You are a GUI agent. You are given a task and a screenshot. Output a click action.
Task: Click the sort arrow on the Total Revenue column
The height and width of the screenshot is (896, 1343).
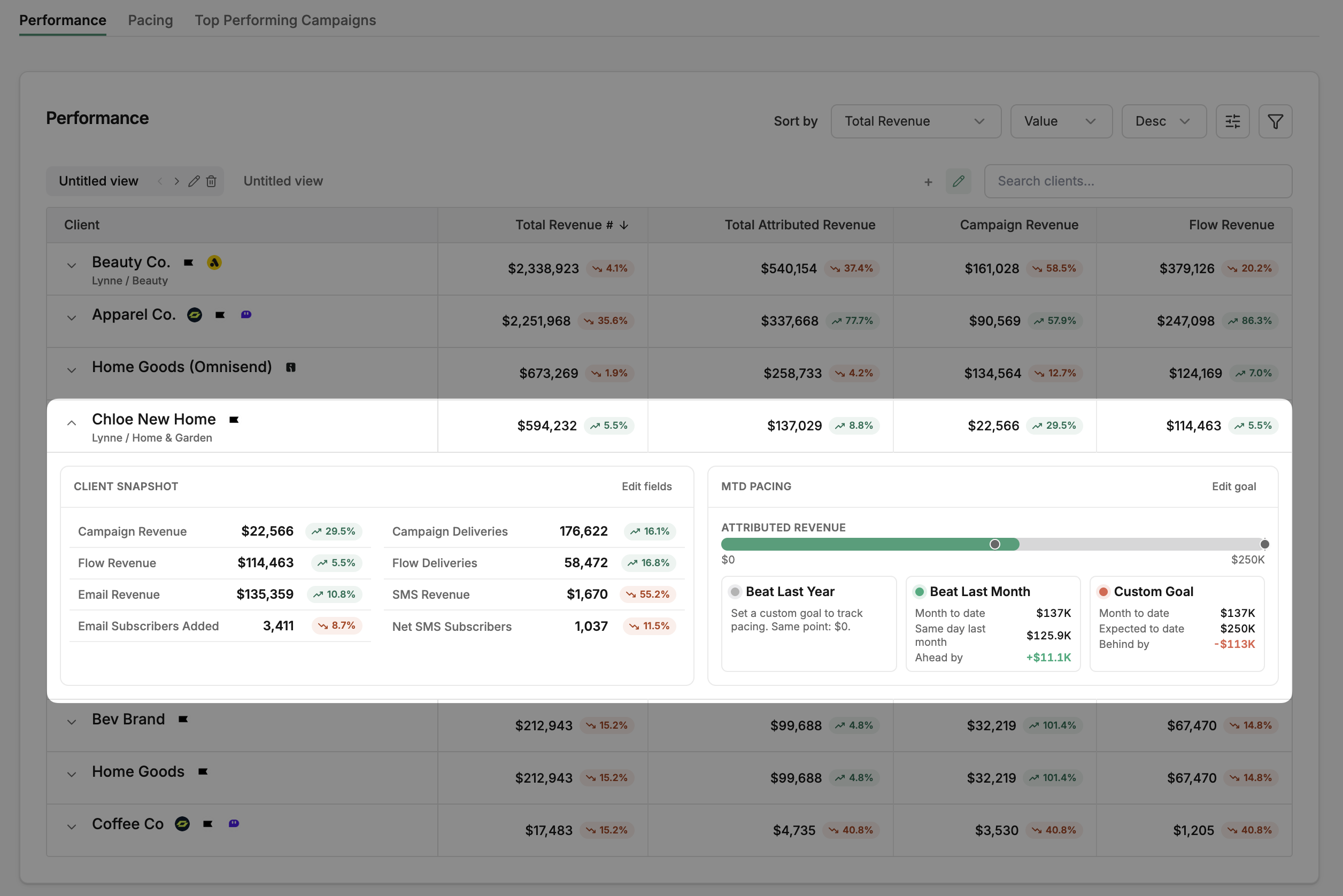pyautogui.click(x=623, y=225)
